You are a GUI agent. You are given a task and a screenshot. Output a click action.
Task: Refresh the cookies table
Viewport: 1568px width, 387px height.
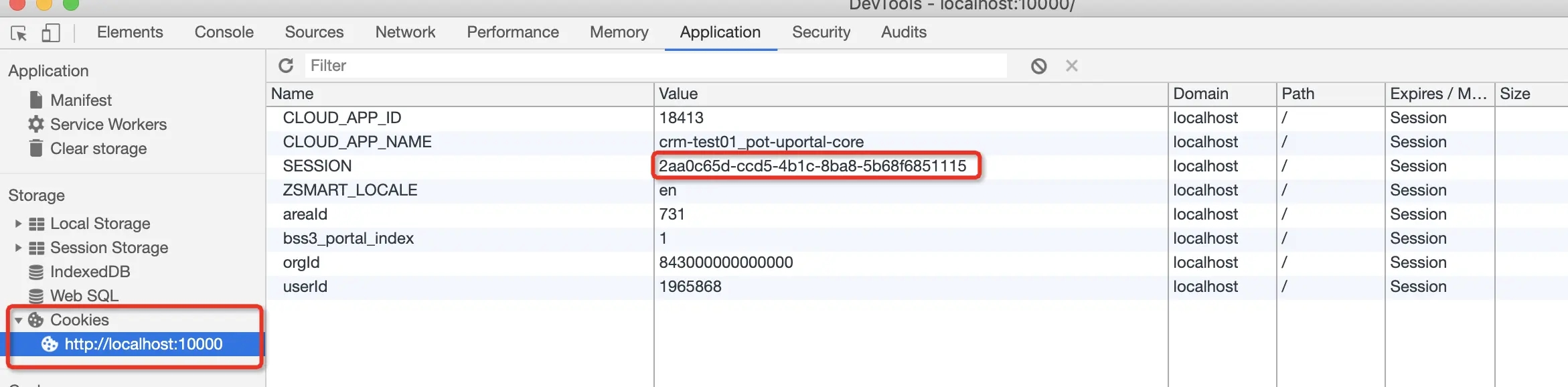point(286,66)
